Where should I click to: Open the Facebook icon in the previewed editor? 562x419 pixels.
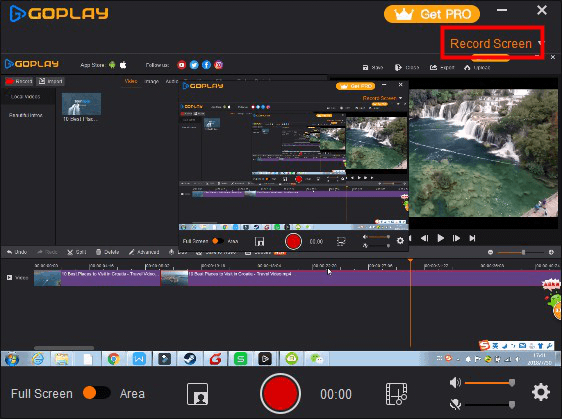[206, 65]
